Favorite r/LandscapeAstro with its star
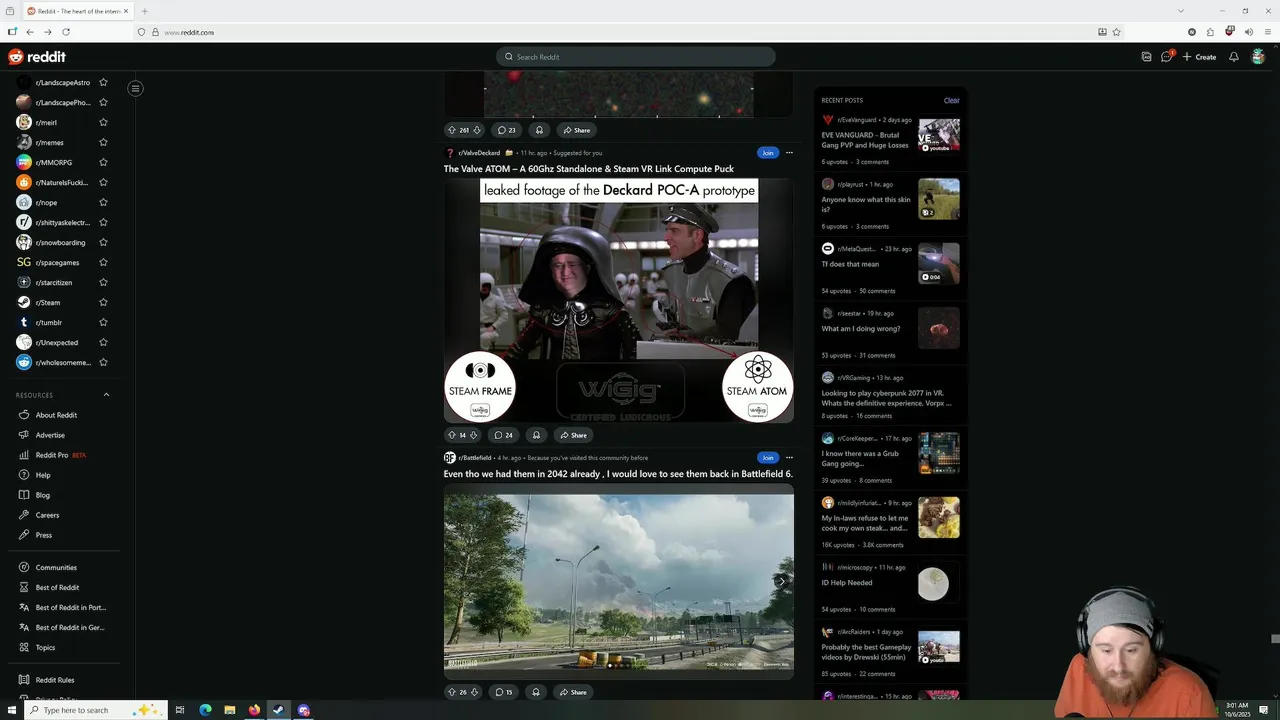The width and height of the screenshot is (1280, 720). [x=103, y=83]
